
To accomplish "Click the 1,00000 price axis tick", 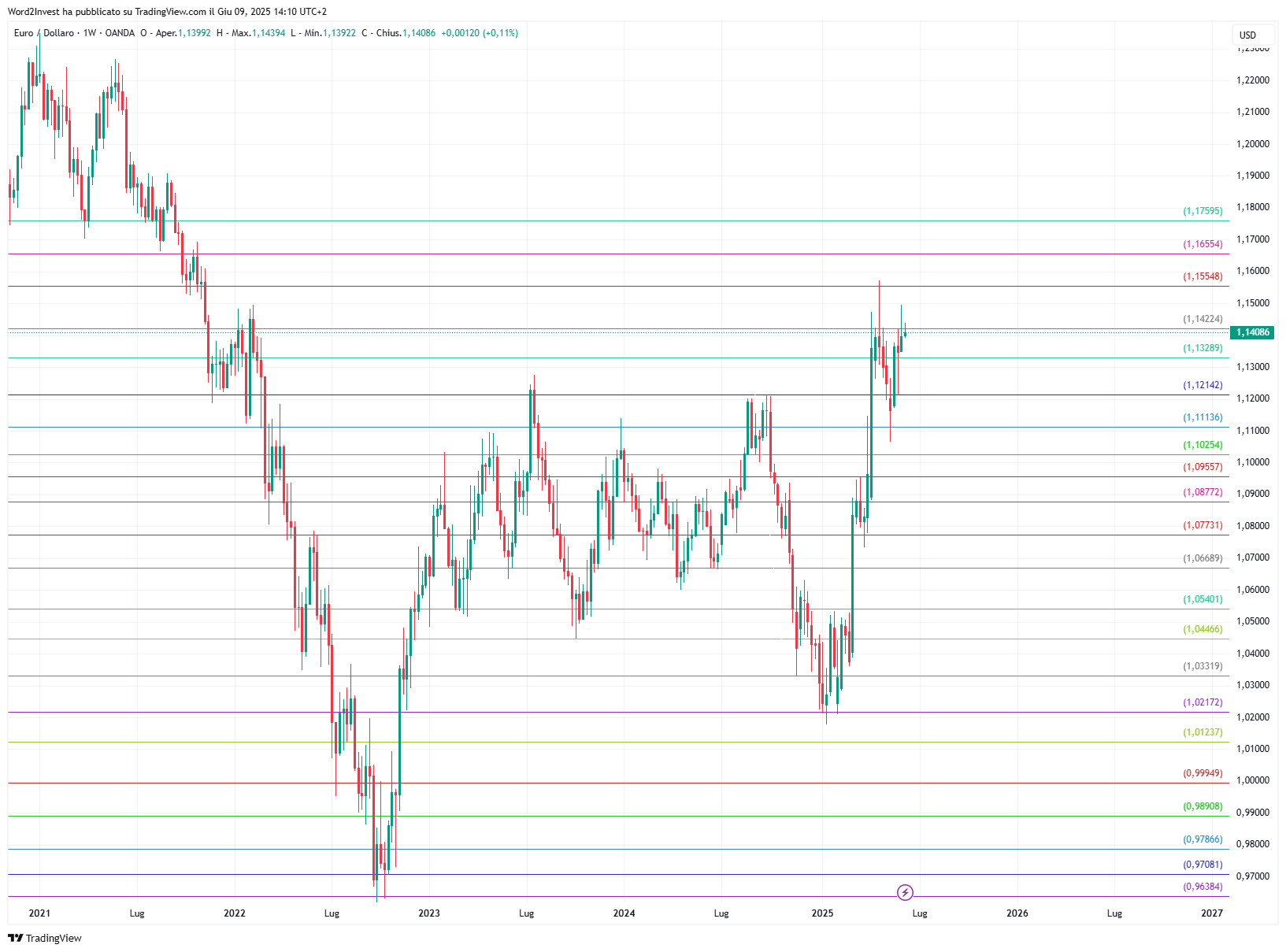I will [1253, 780].
